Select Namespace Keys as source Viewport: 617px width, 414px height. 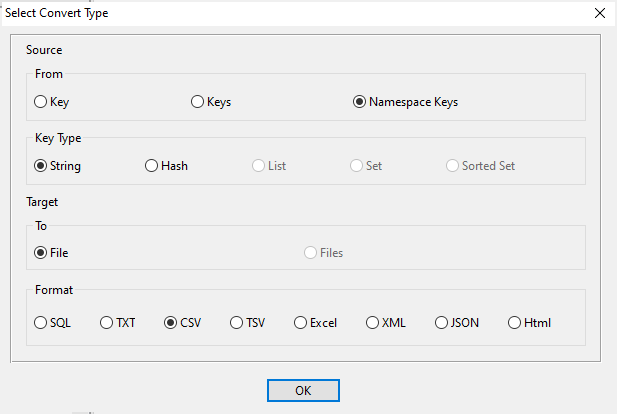point(359,101)
